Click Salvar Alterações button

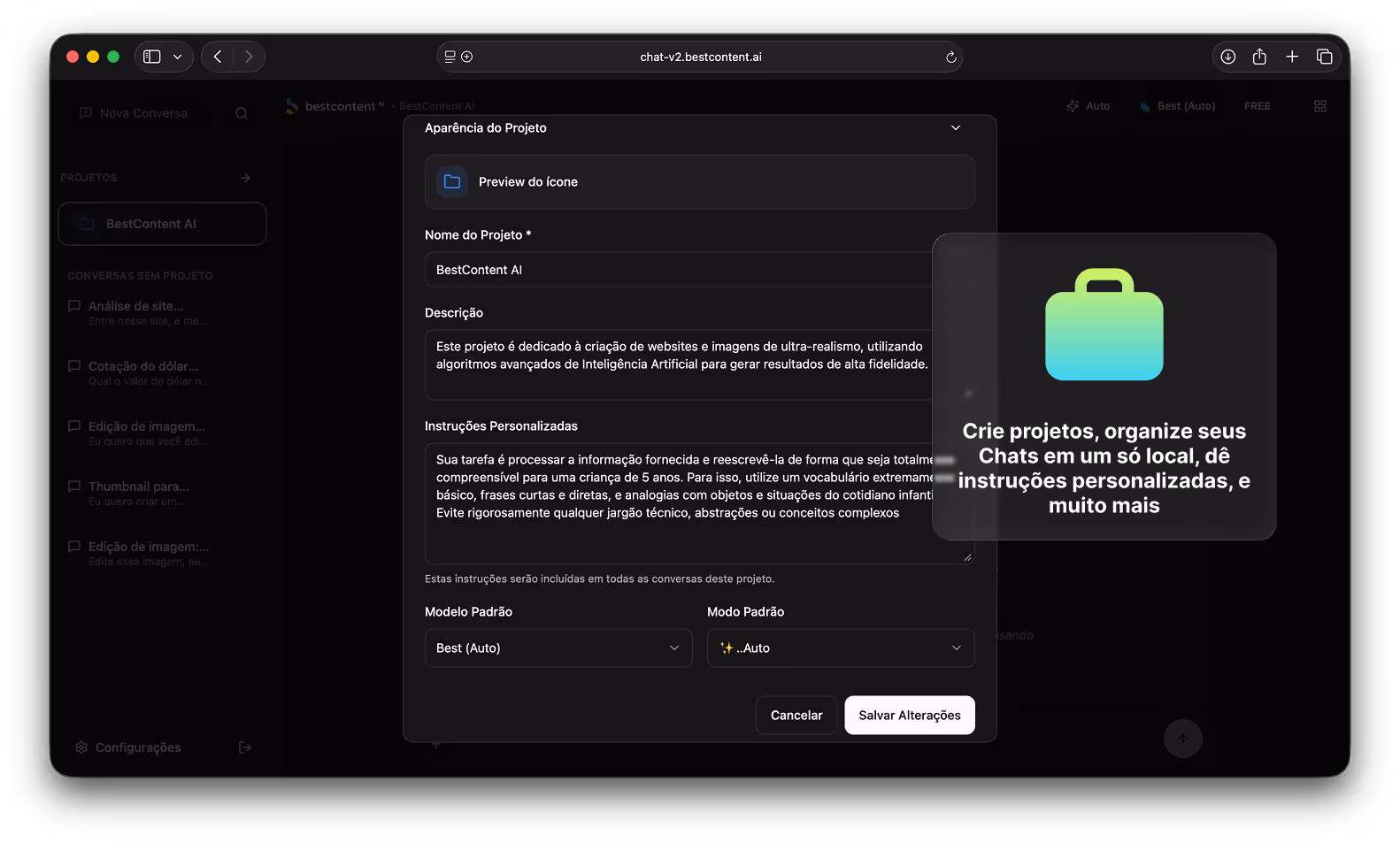pyautogui.click(x=910, y=715)
